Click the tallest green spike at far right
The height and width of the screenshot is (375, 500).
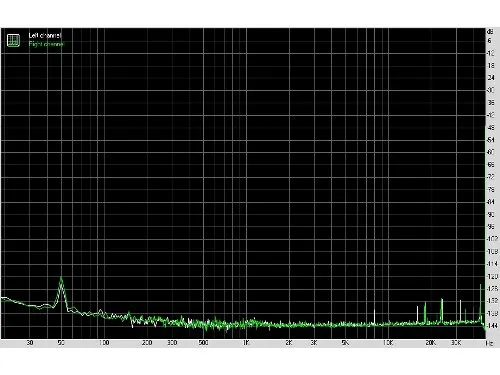pyautogui.click(x=480, y=285)
